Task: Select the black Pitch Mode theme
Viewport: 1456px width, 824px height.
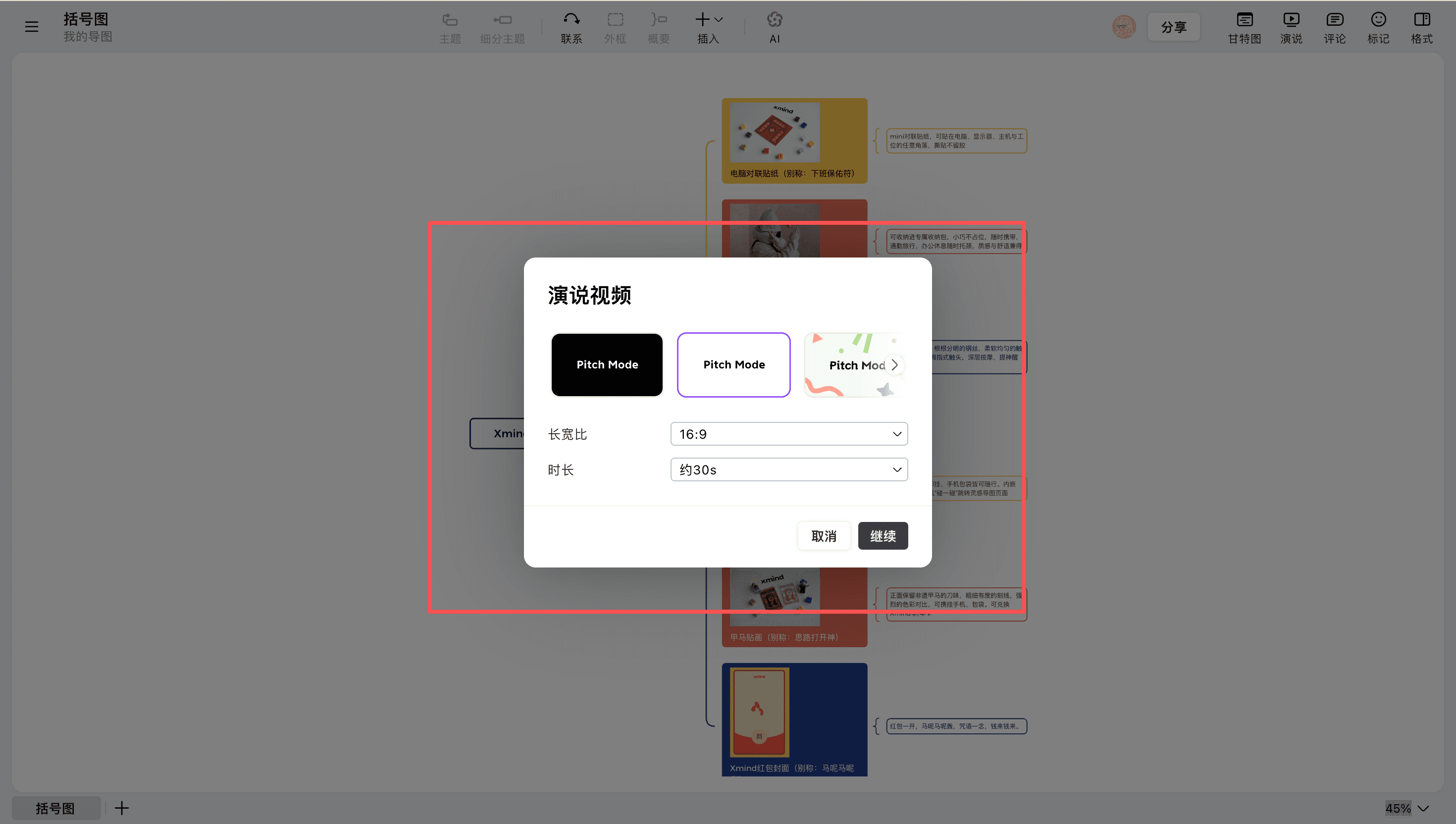Action: (x=607, y=365)
